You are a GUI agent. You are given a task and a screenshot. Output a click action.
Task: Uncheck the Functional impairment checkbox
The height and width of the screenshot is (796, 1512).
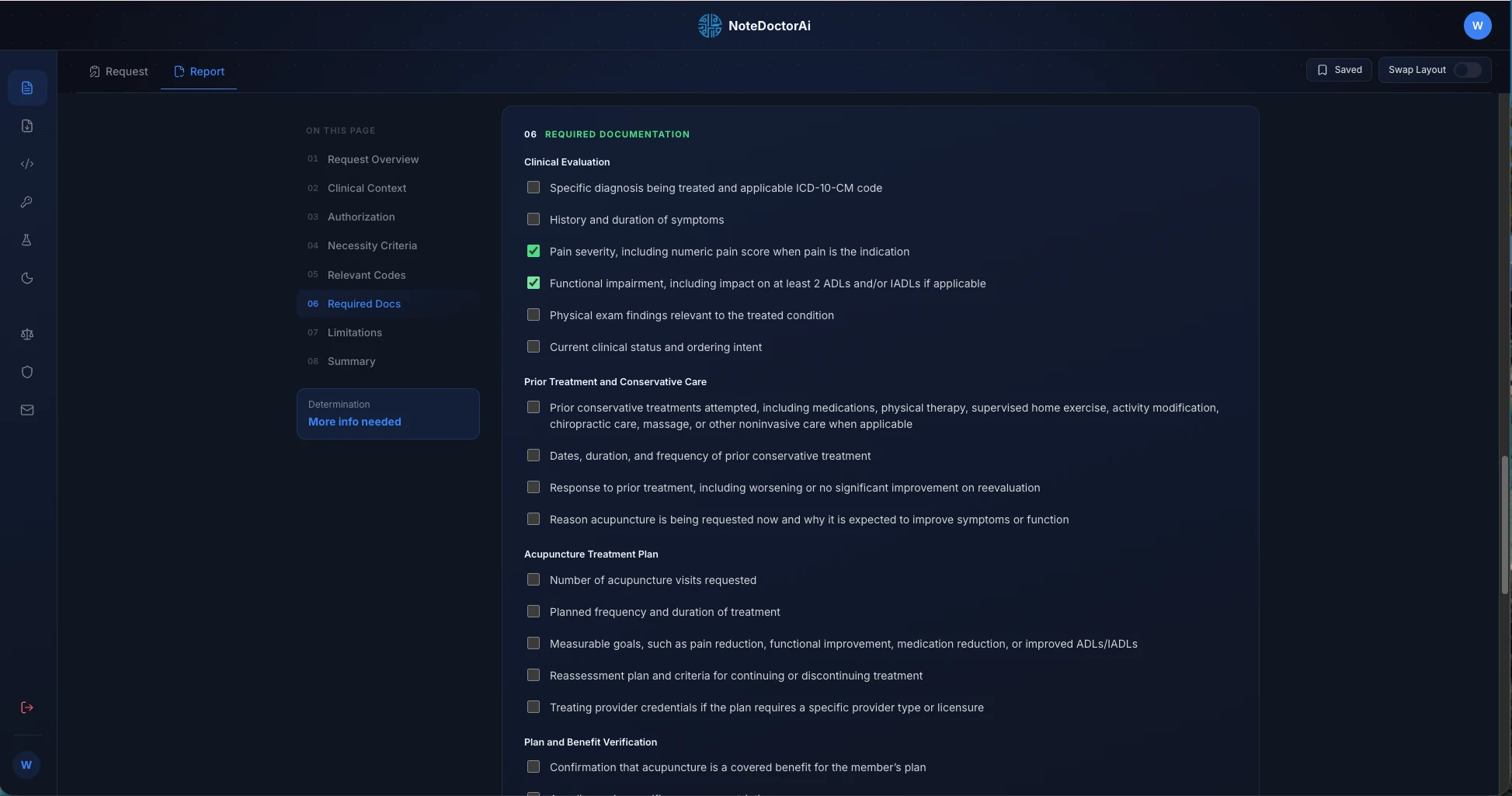point(534,283)
